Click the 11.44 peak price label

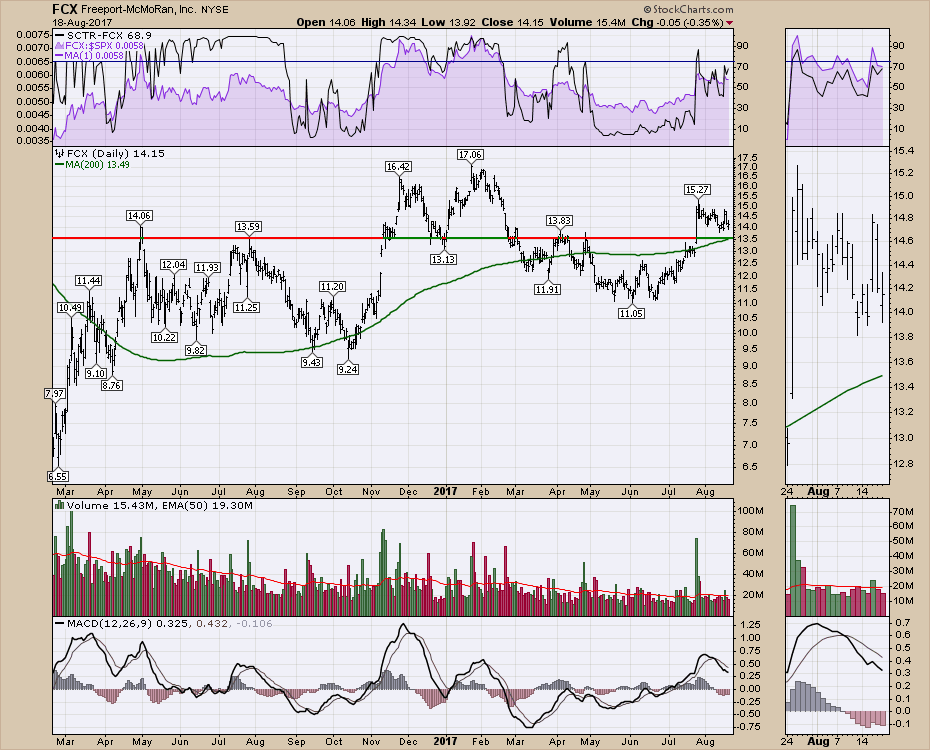[x=88, y=280]
